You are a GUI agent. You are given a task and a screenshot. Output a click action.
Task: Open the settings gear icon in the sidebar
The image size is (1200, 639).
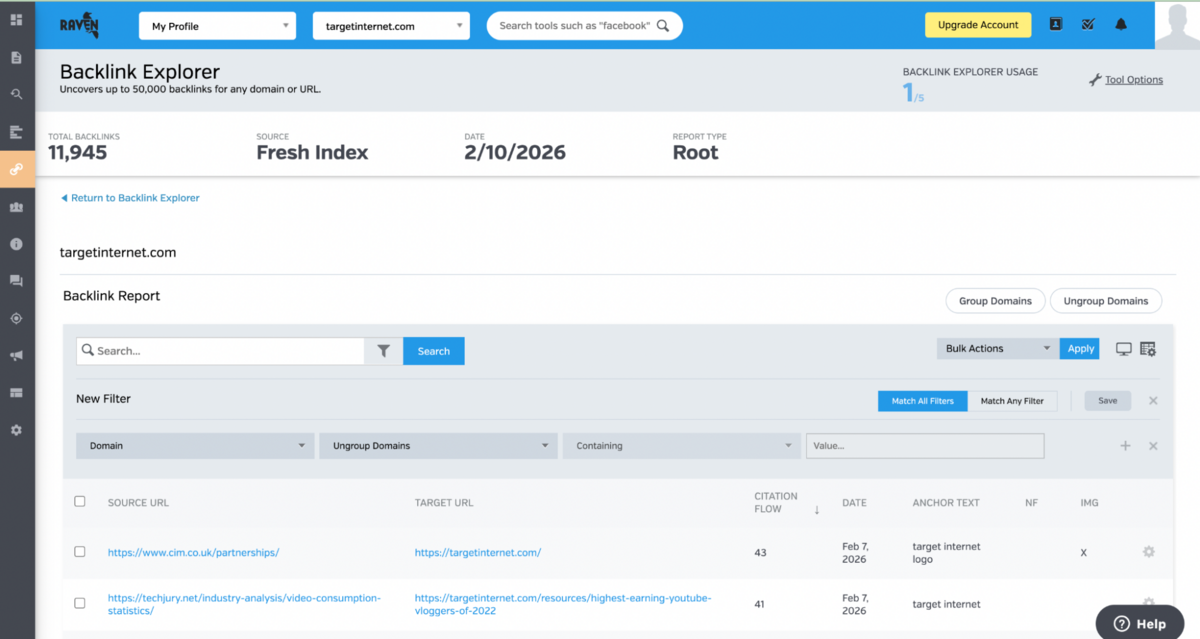click(x=16, y=430)
